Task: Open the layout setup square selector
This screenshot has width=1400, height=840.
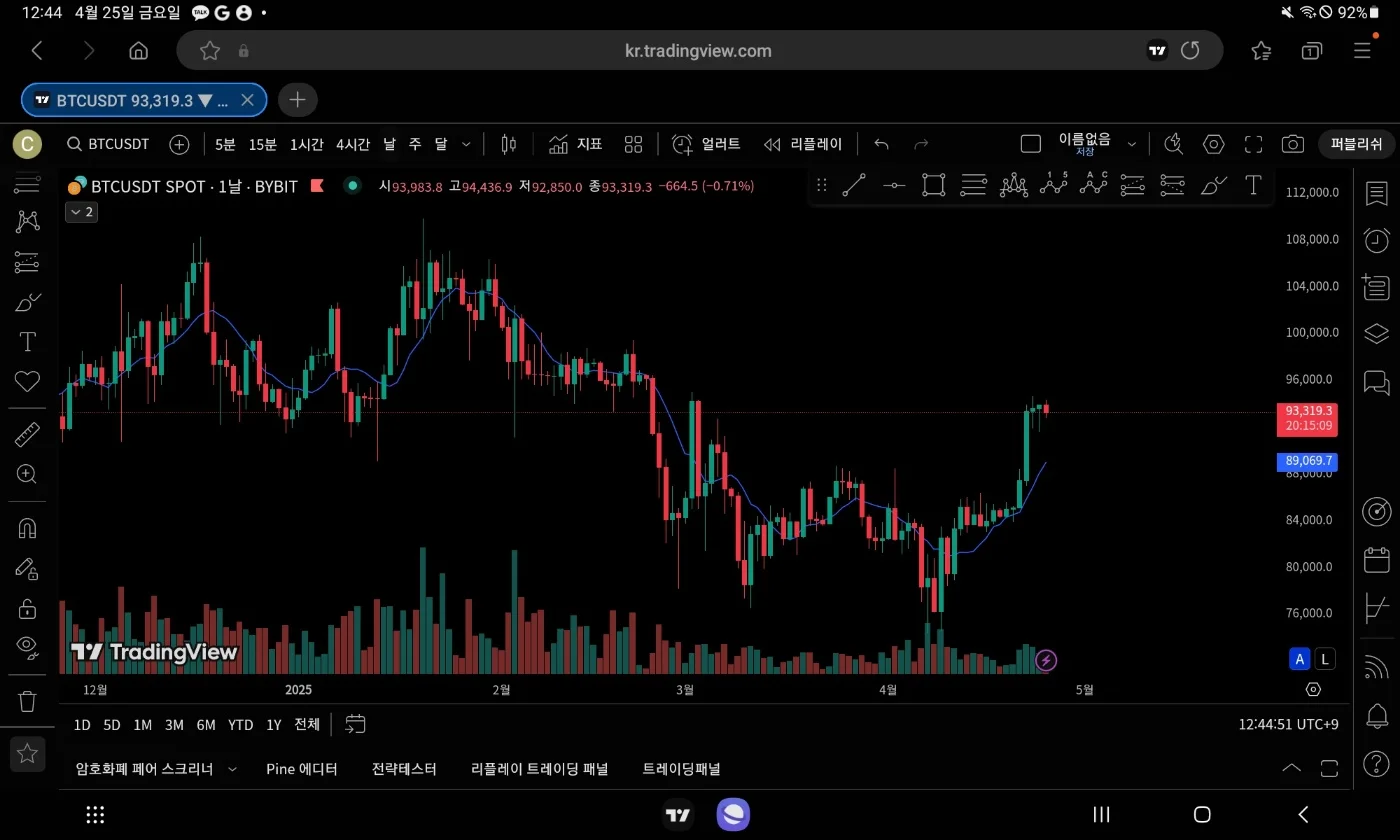Action: tap(1031, 144)
